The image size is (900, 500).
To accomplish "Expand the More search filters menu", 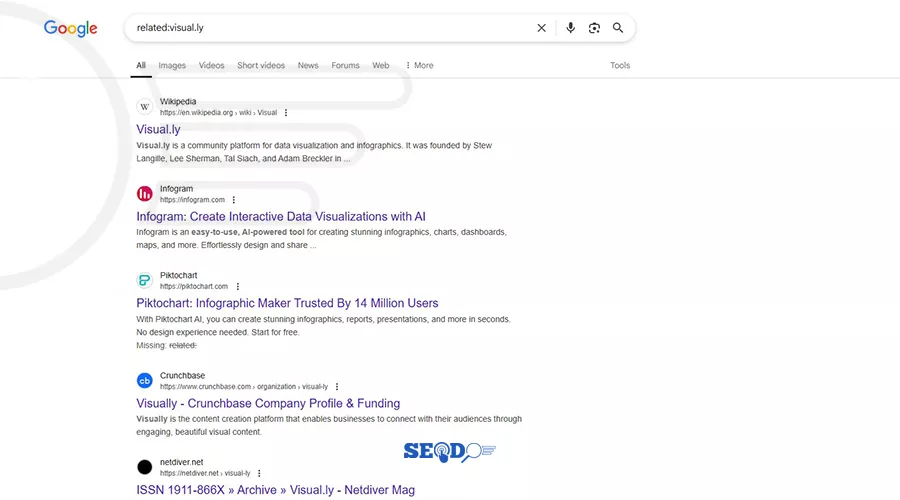I will [x=420, y=65].
